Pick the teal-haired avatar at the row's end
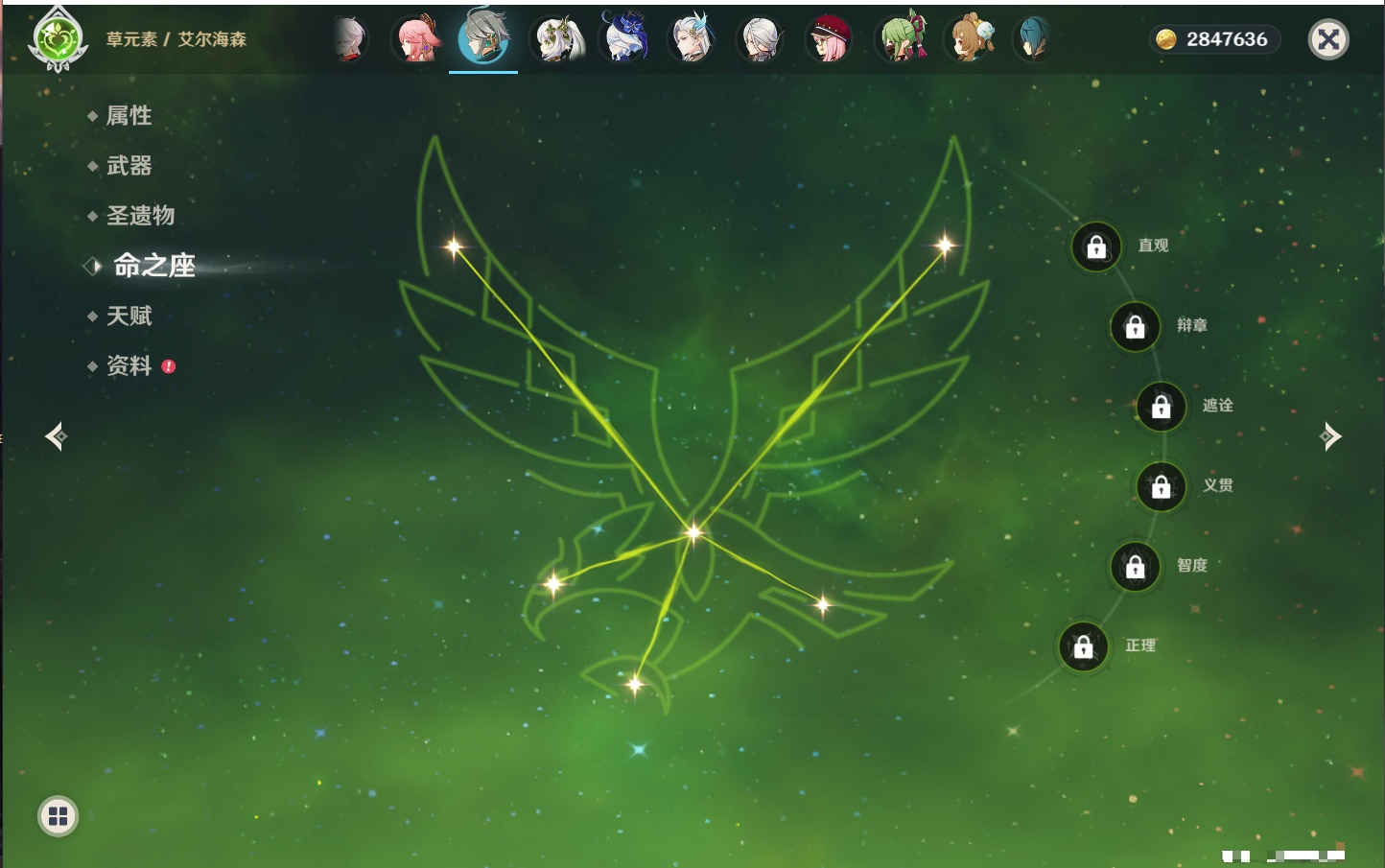Screen dimensions: 1385x868 1032,39
